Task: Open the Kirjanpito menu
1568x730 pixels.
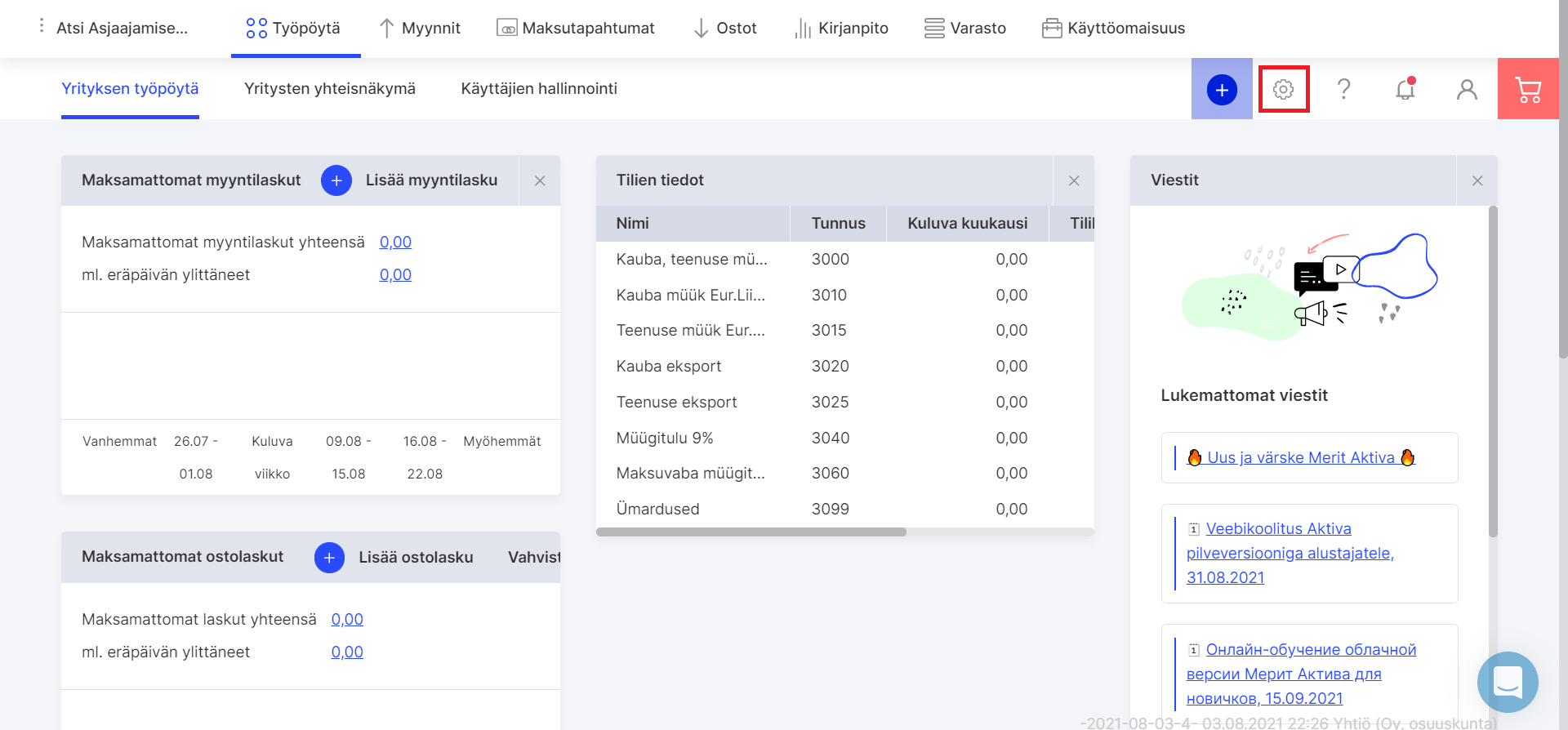Action: tap(841, 29)
